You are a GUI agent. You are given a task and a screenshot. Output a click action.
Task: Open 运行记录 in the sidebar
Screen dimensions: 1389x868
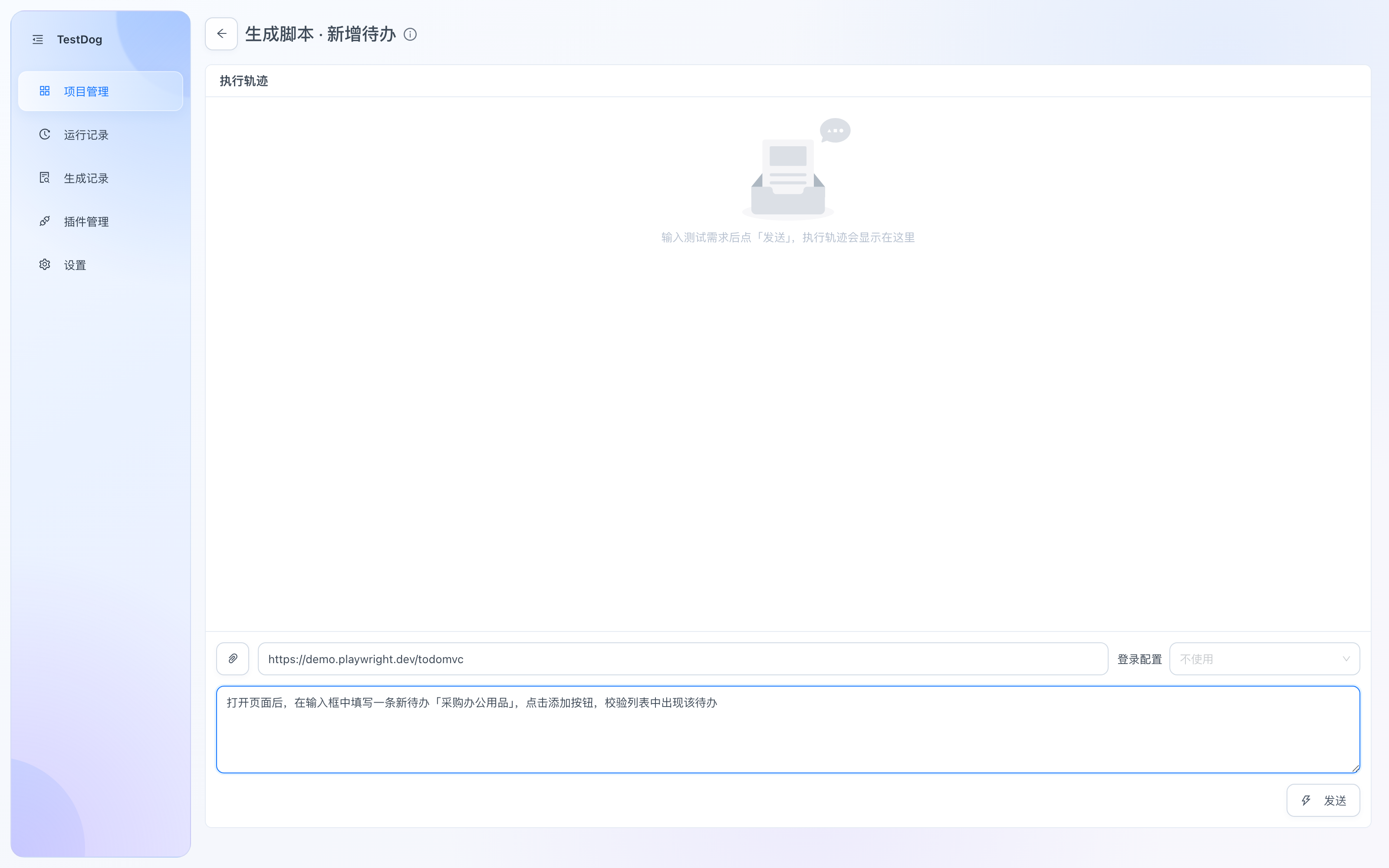(x=100, y=135)
